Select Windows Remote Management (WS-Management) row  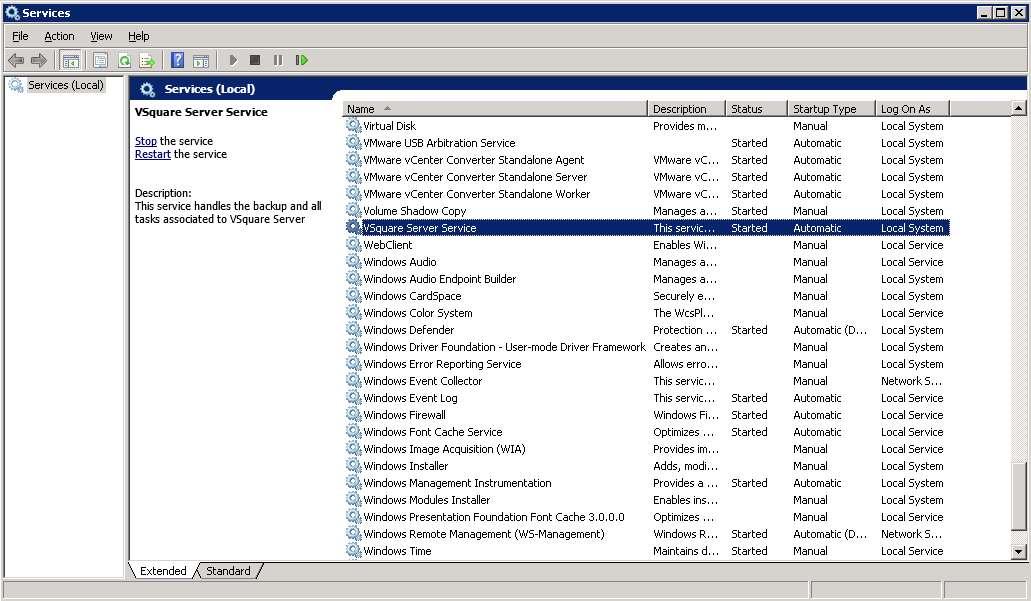pyautogui.click(x=647, y=534)
